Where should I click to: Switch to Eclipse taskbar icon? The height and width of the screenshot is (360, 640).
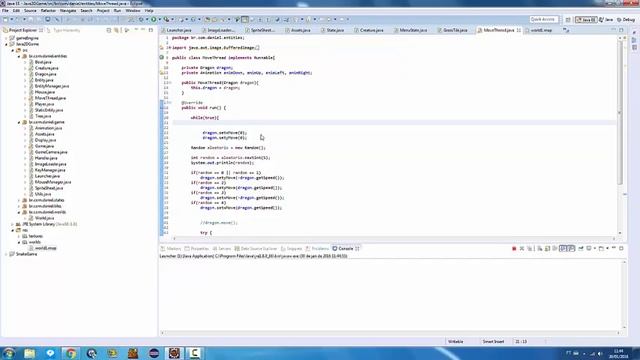(x=154, y=353)
